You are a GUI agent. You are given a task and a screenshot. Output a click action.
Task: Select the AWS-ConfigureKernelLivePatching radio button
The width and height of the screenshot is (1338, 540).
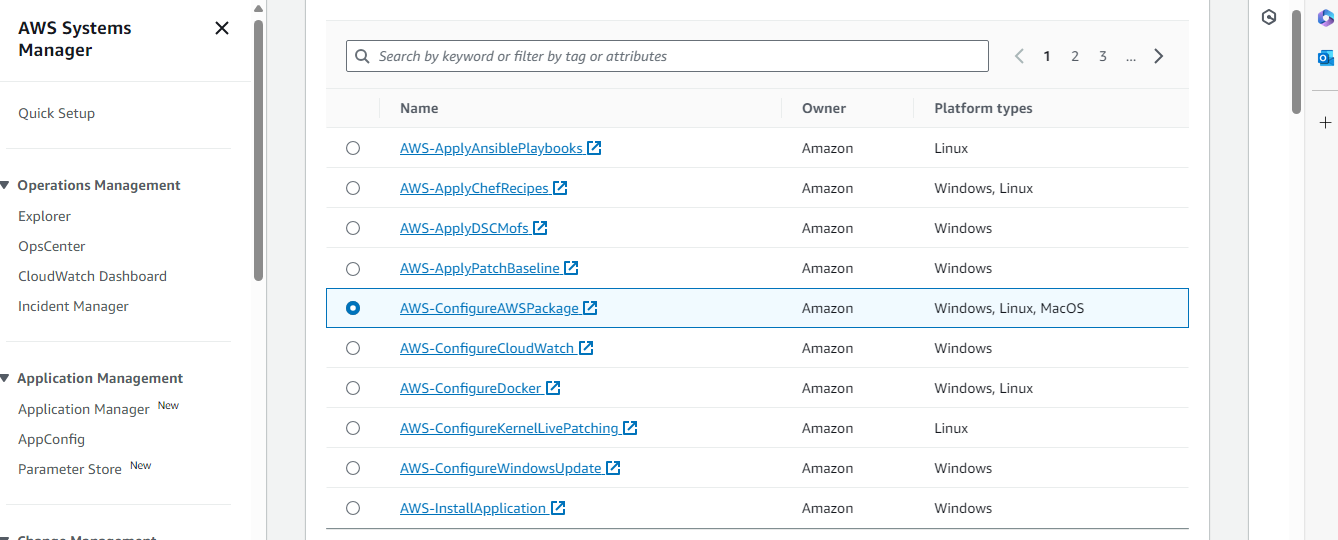tap(353, 428)
